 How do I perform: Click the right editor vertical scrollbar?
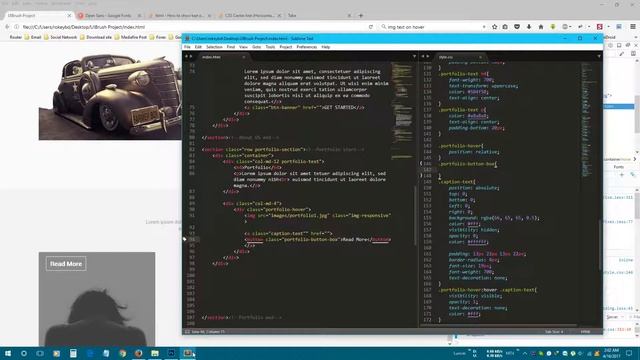point(600,245)
